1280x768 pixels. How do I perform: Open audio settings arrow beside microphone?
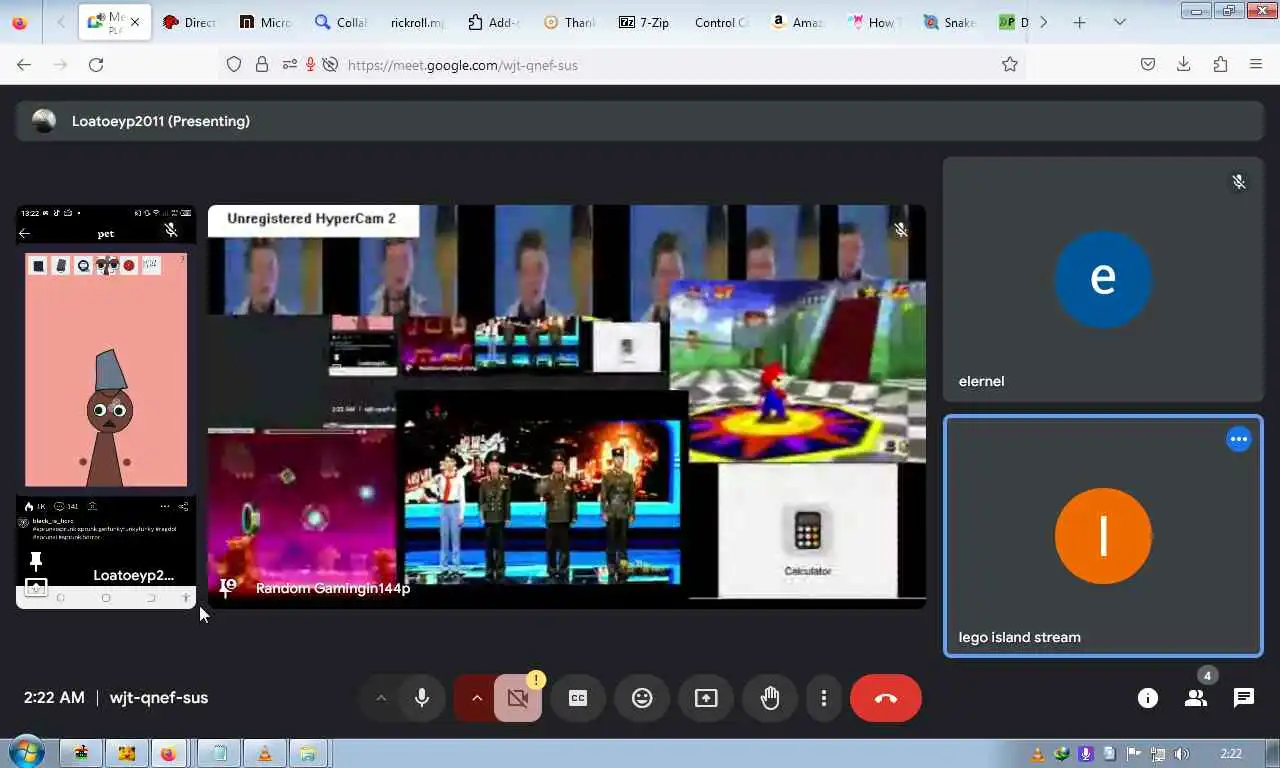(x=381, y=698)
